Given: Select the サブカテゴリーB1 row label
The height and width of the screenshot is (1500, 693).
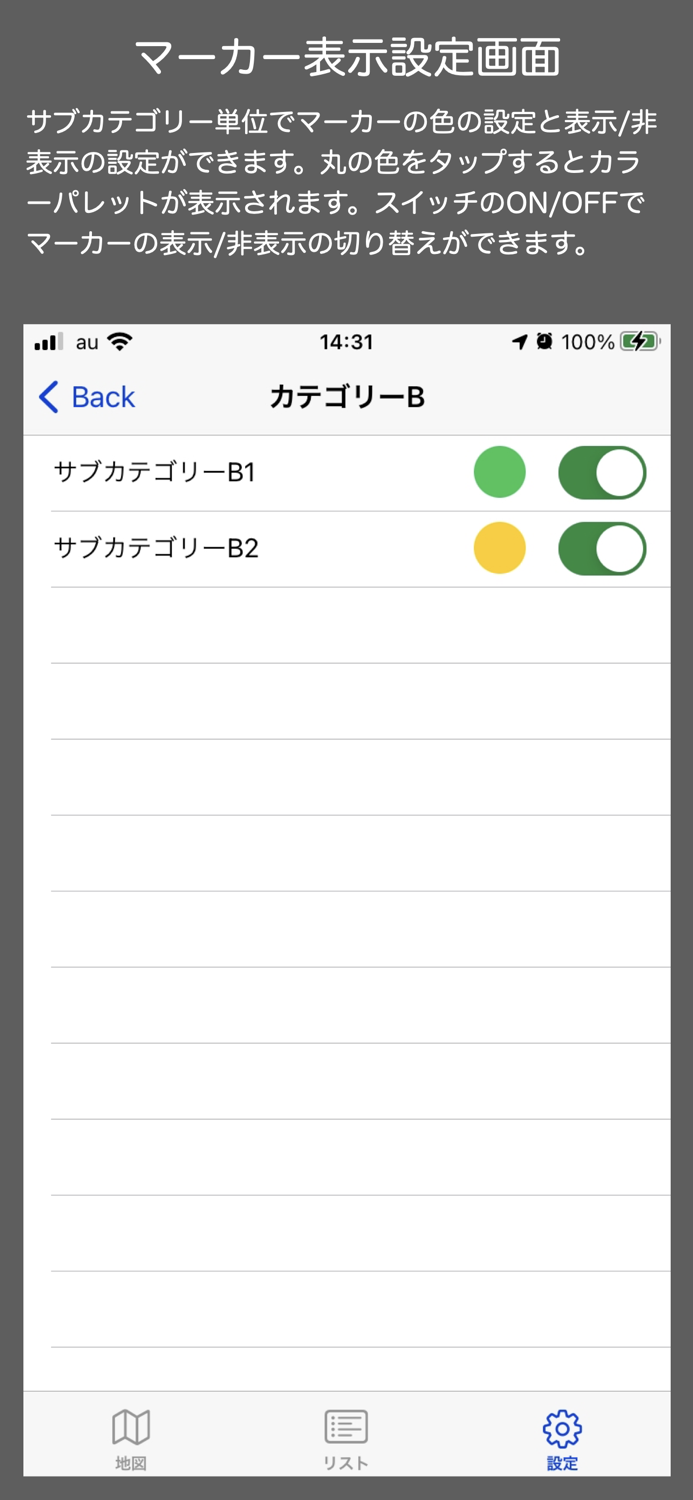Looking at the screenshot, I should click(x=157, y=471).
